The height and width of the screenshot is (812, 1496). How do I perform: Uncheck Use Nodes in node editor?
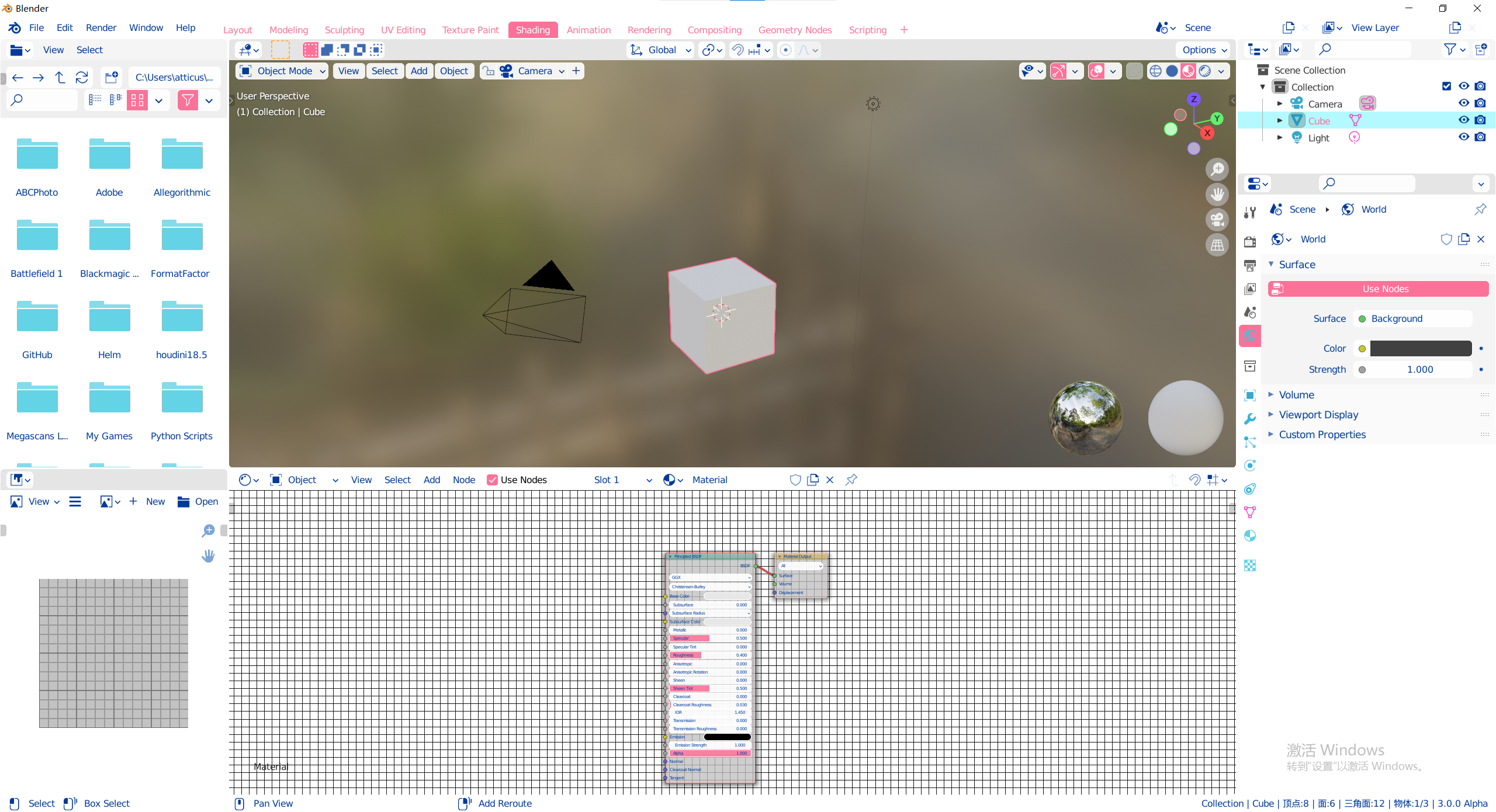(x=492, y=480)
